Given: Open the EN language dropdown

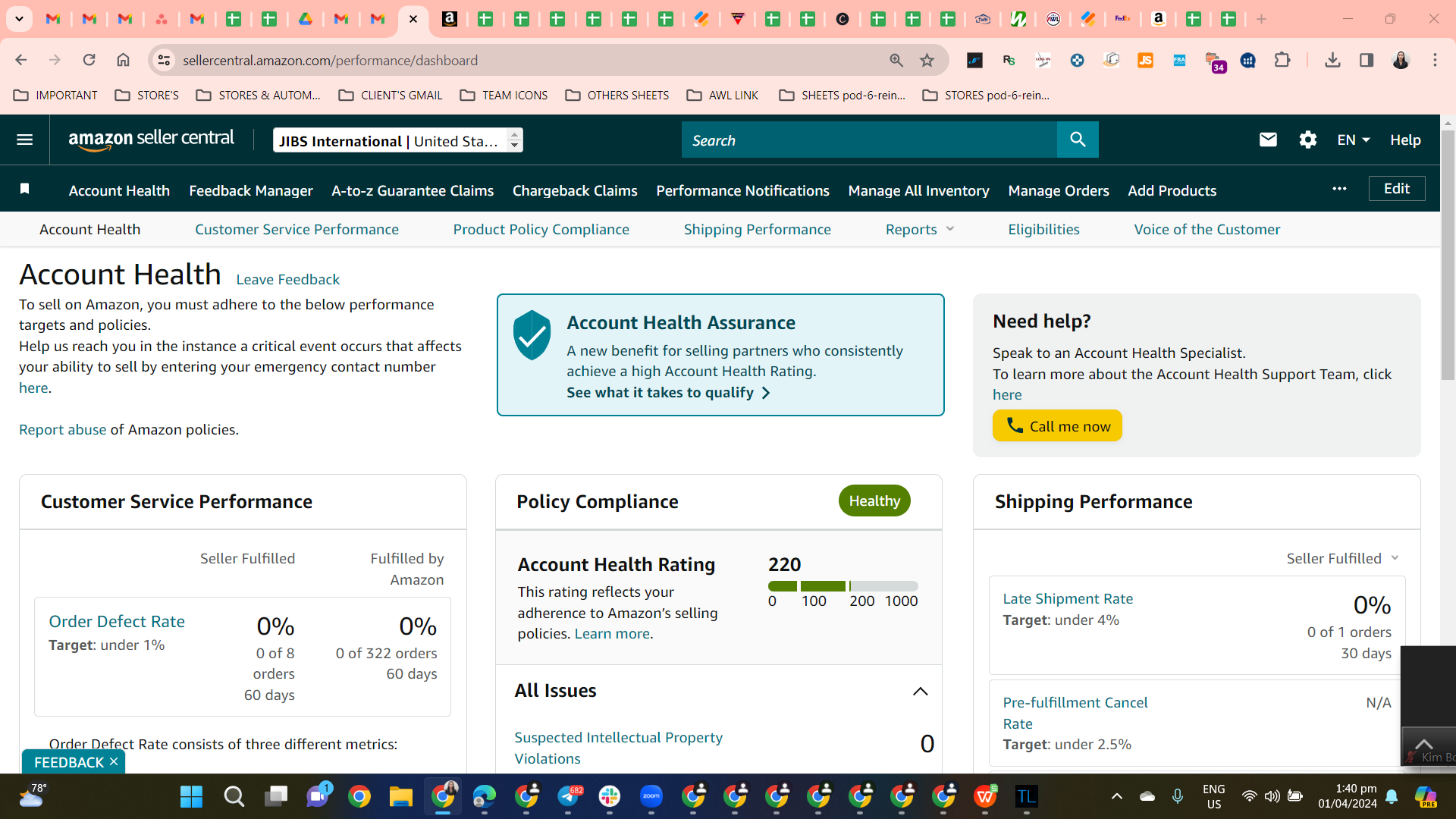Looking at the screenshot, I should click(1354, 140).
